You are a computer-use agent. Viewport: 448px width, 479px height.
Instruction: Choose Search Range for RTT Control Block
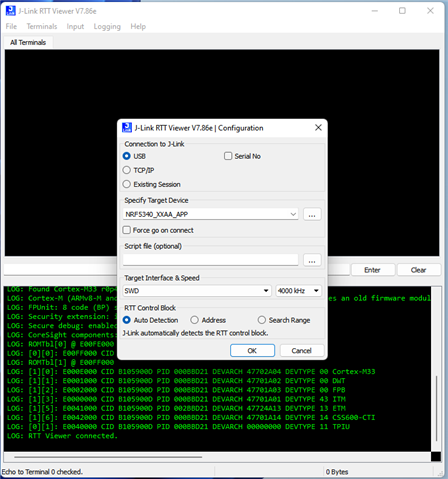click(262, 320)
